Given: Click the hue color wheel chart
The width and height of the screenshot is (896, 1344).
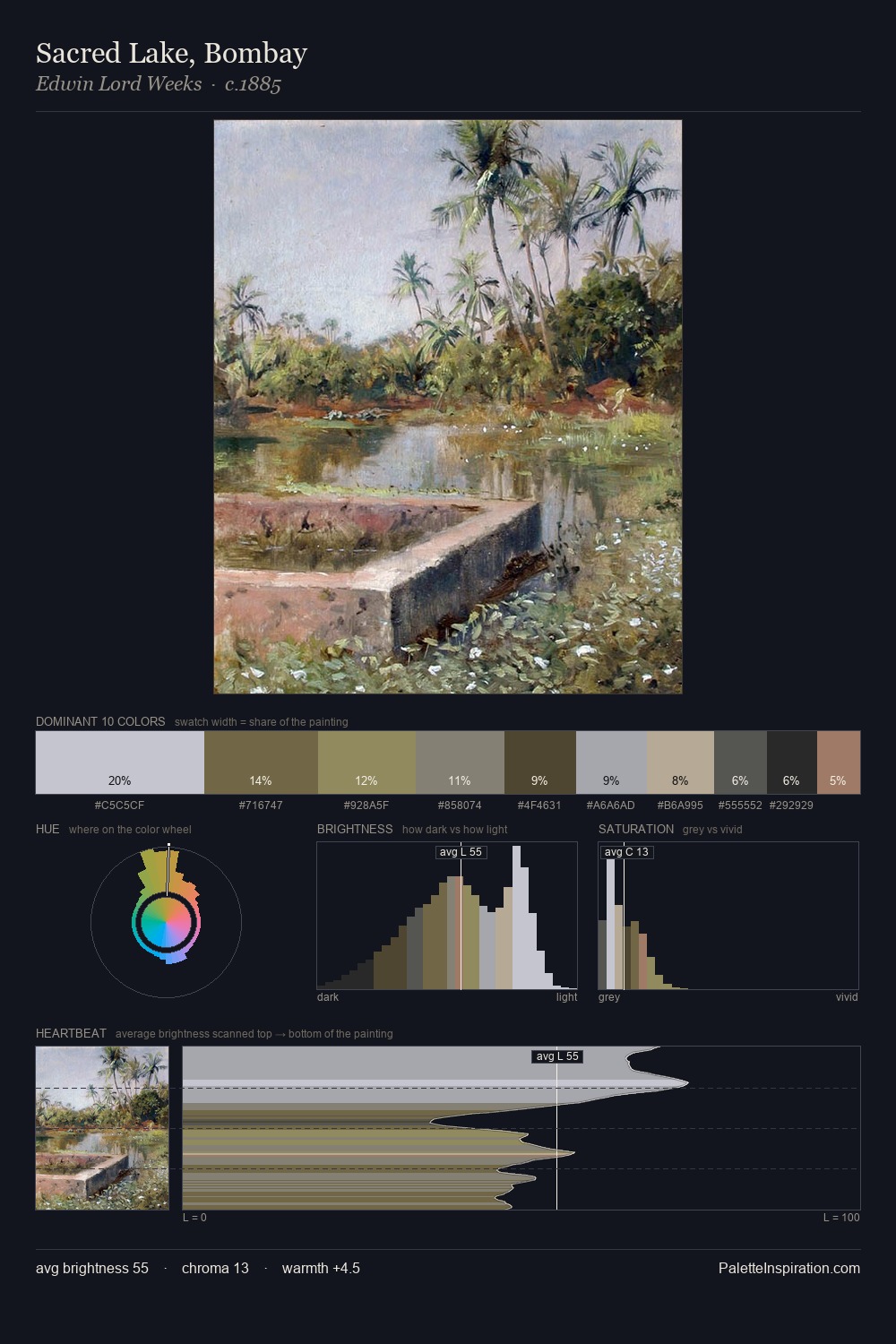Looking at the screenshot, I should [x=166, y=921].
